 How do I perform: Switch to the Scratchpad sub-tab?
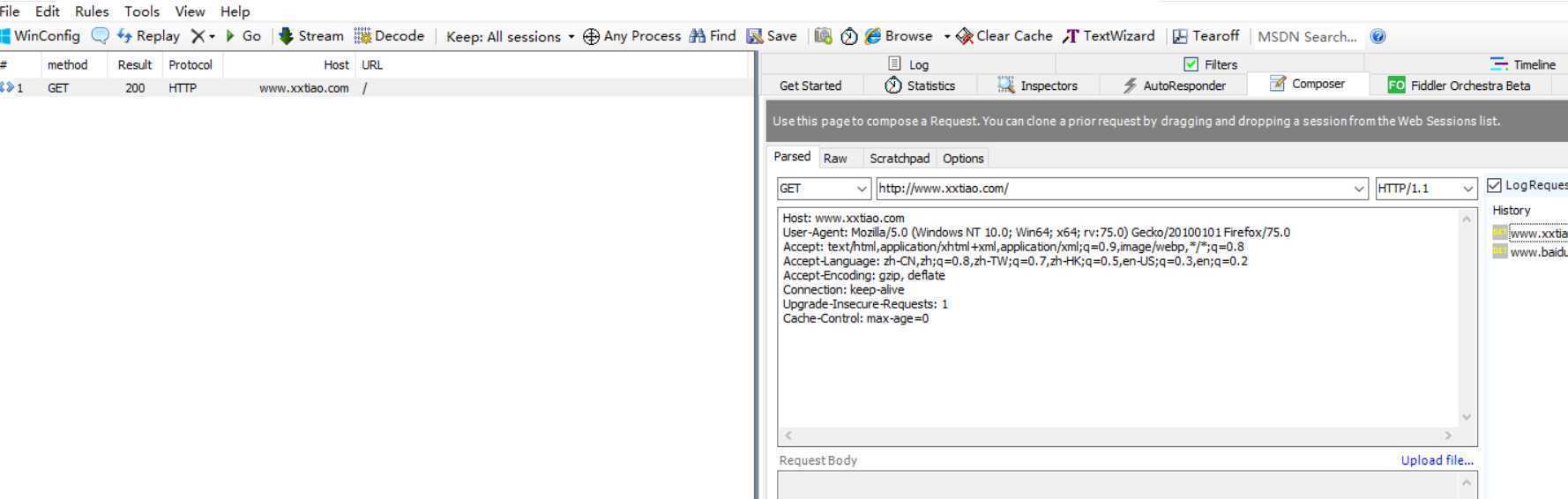click(x=900, y=159)
